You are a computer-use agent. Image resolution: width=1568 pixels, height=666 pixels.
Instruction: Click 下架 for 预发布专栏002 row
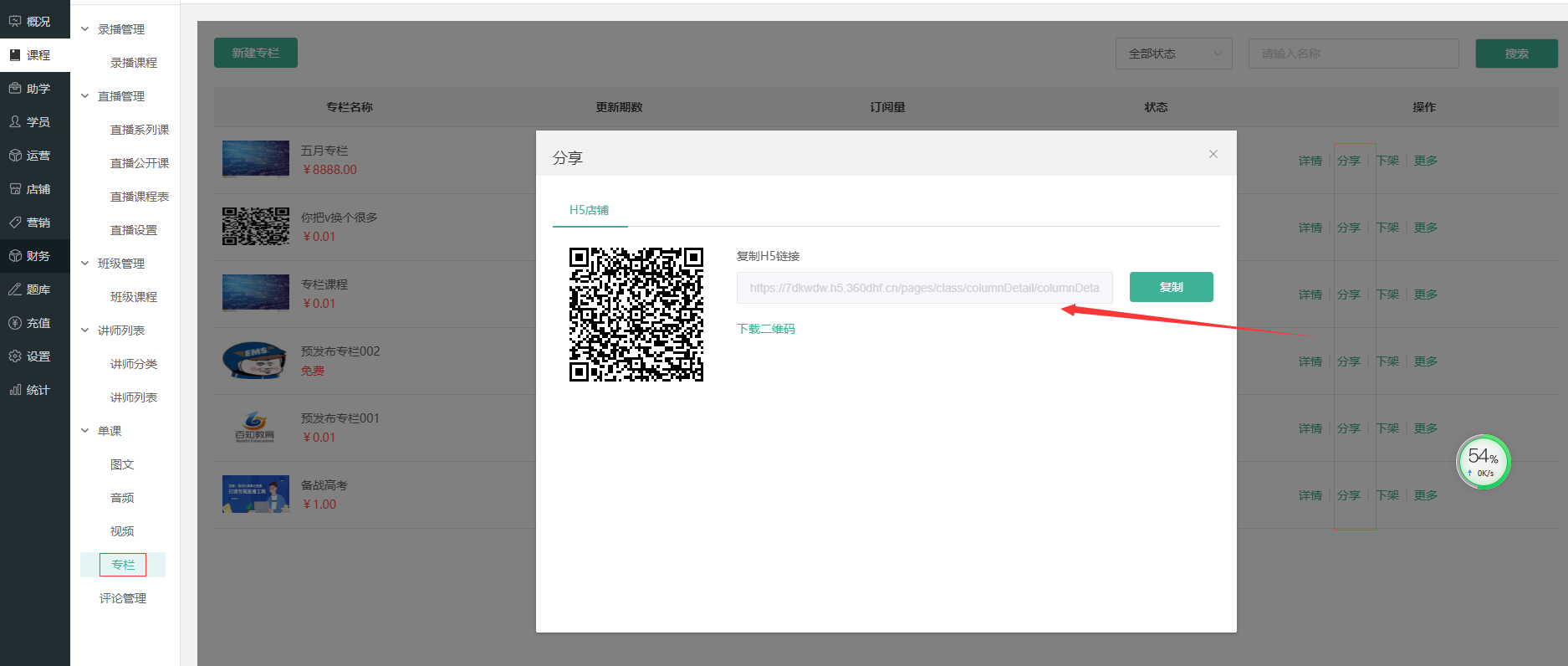[x=1387, y=361]
